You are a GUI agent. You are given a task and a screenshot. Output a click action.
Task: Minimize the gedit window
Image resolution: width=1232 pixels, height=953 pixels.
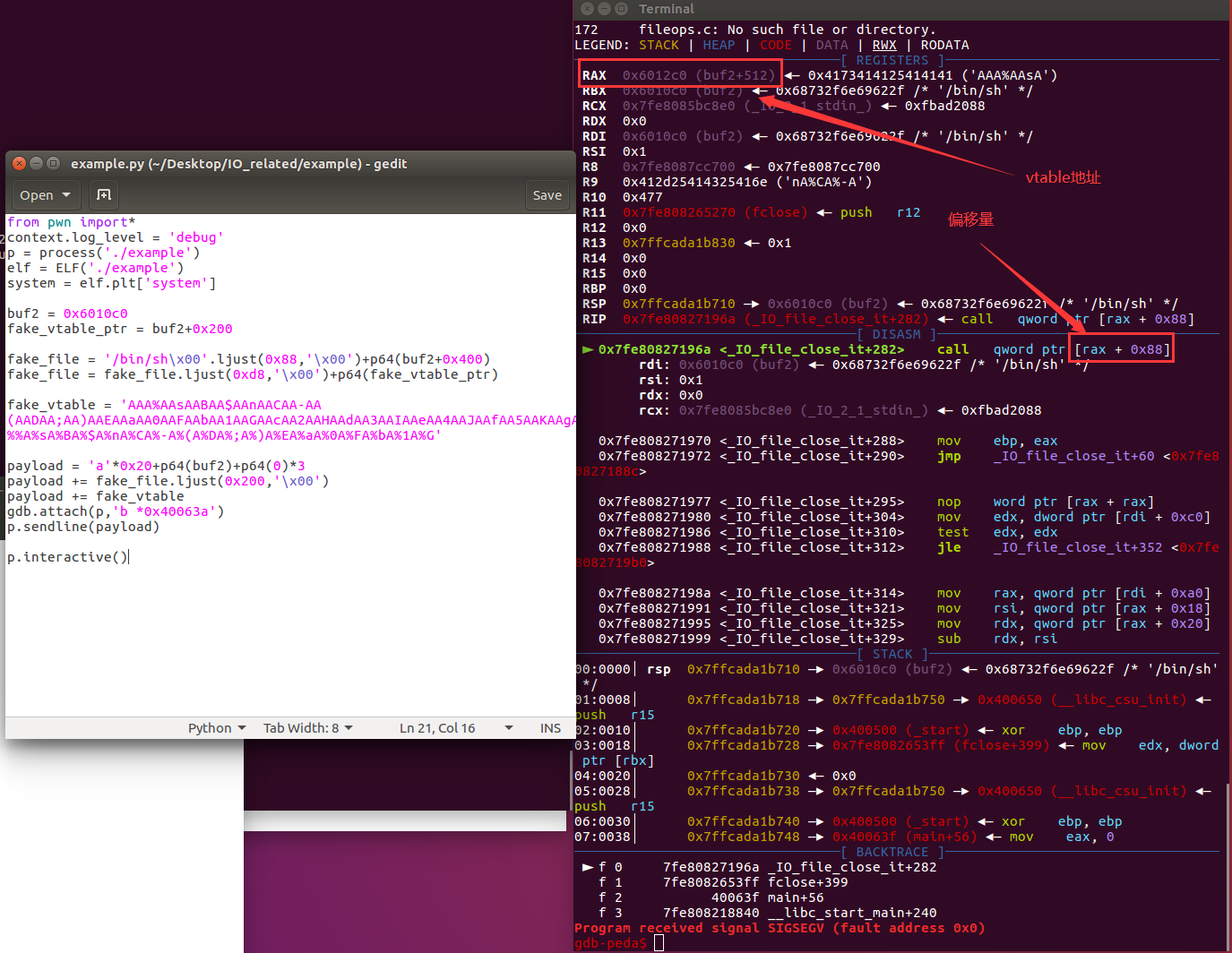tap(37, 163)
